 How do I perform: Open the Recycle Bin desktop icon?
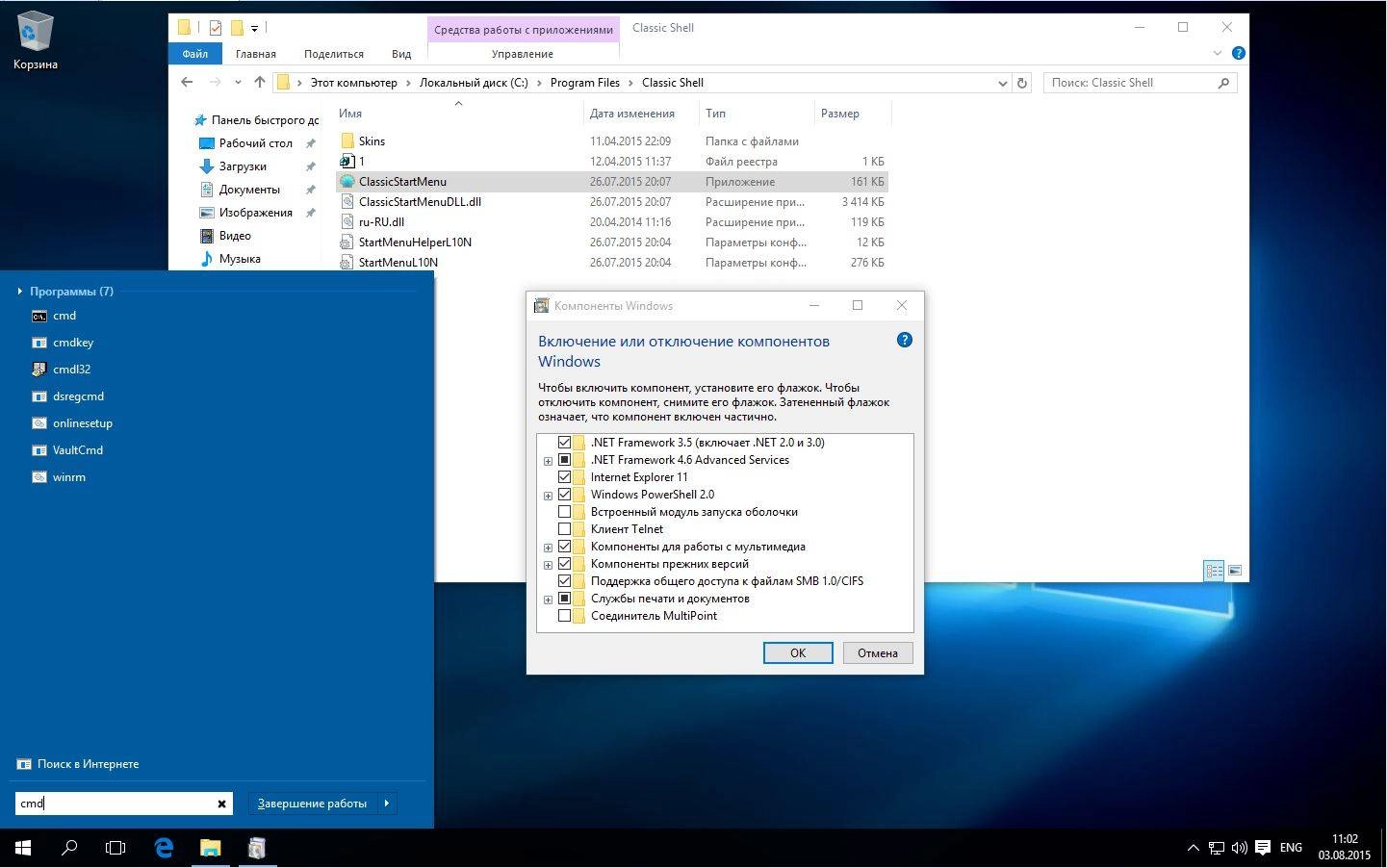pos(36,41)
